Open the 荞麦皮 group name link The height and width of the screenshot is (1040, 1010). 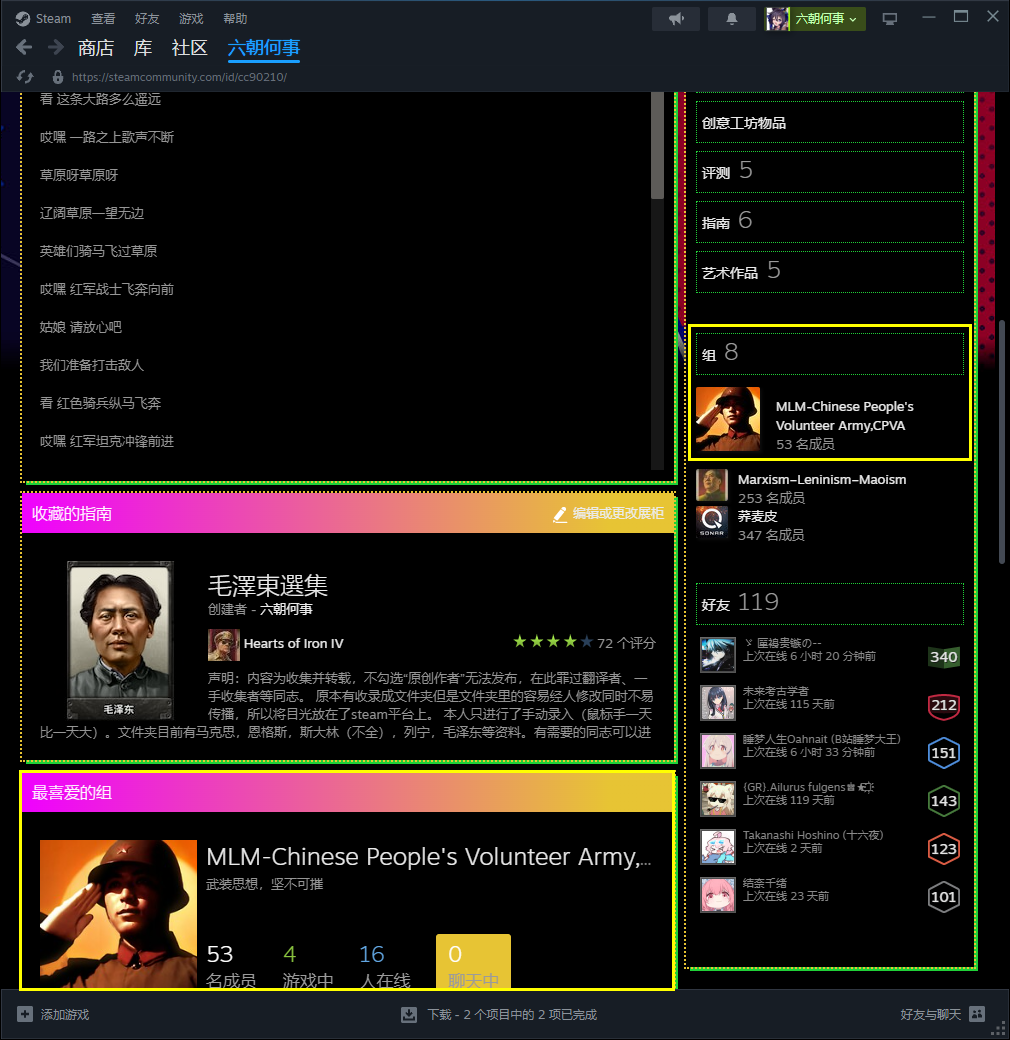pyautogui.click(x=757, y=516)
